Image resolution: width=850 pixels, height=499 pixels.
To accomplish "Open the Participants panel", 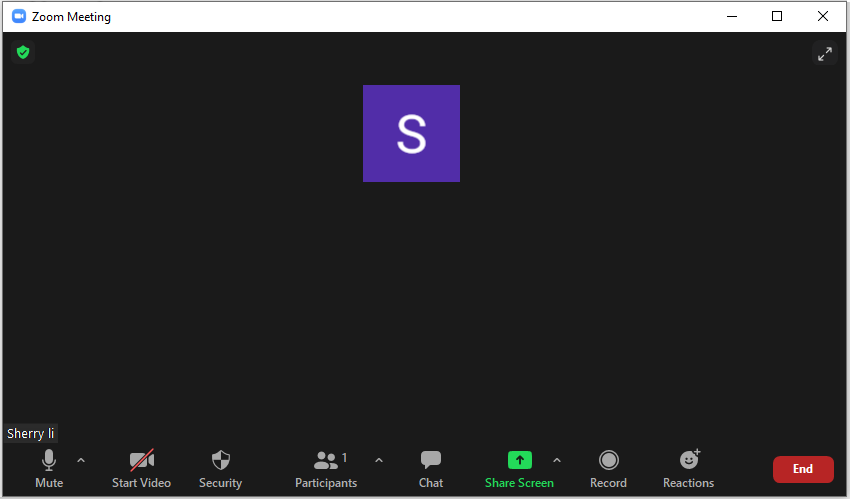I will tap(326, 469).
